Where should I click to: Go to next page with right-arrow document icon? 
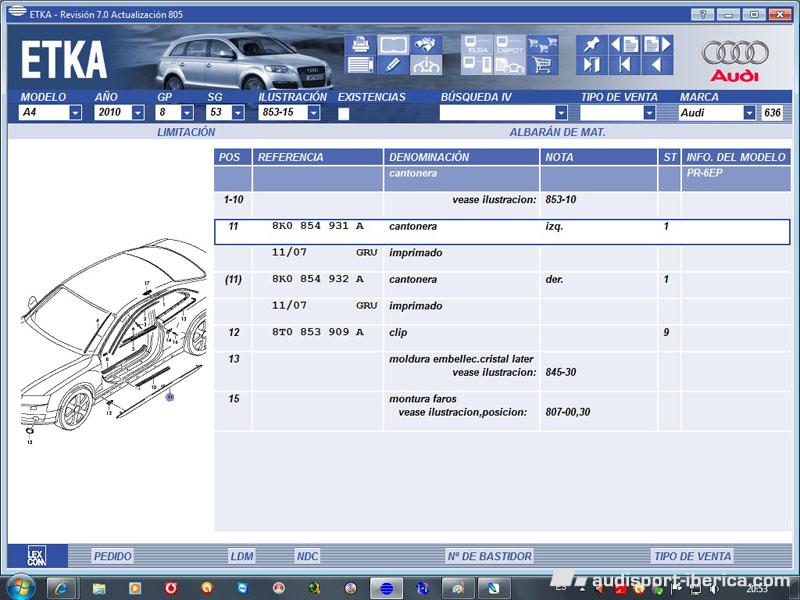[657, 44]
